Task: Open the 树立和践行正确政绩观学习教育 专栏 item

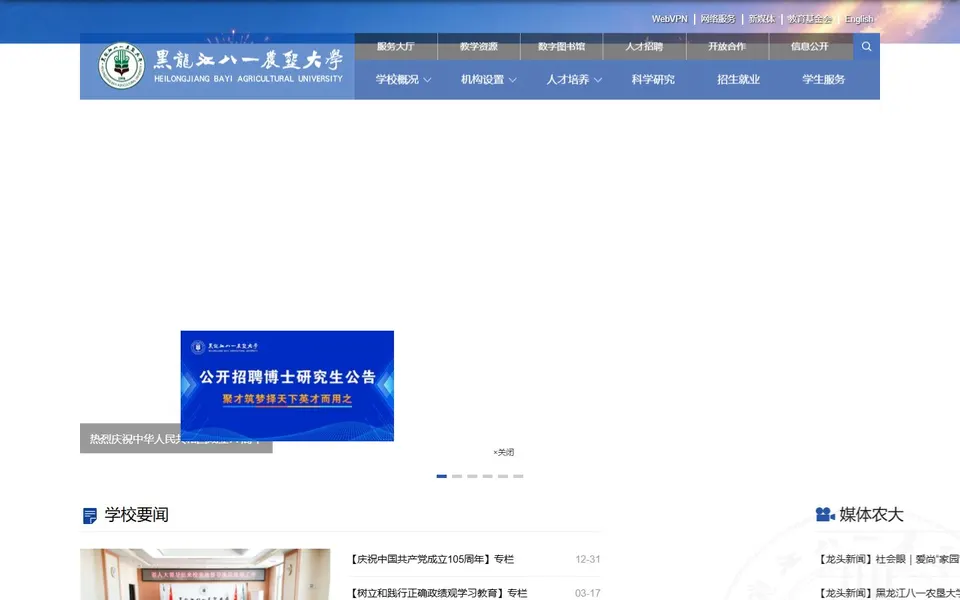Action: (438, 593)
